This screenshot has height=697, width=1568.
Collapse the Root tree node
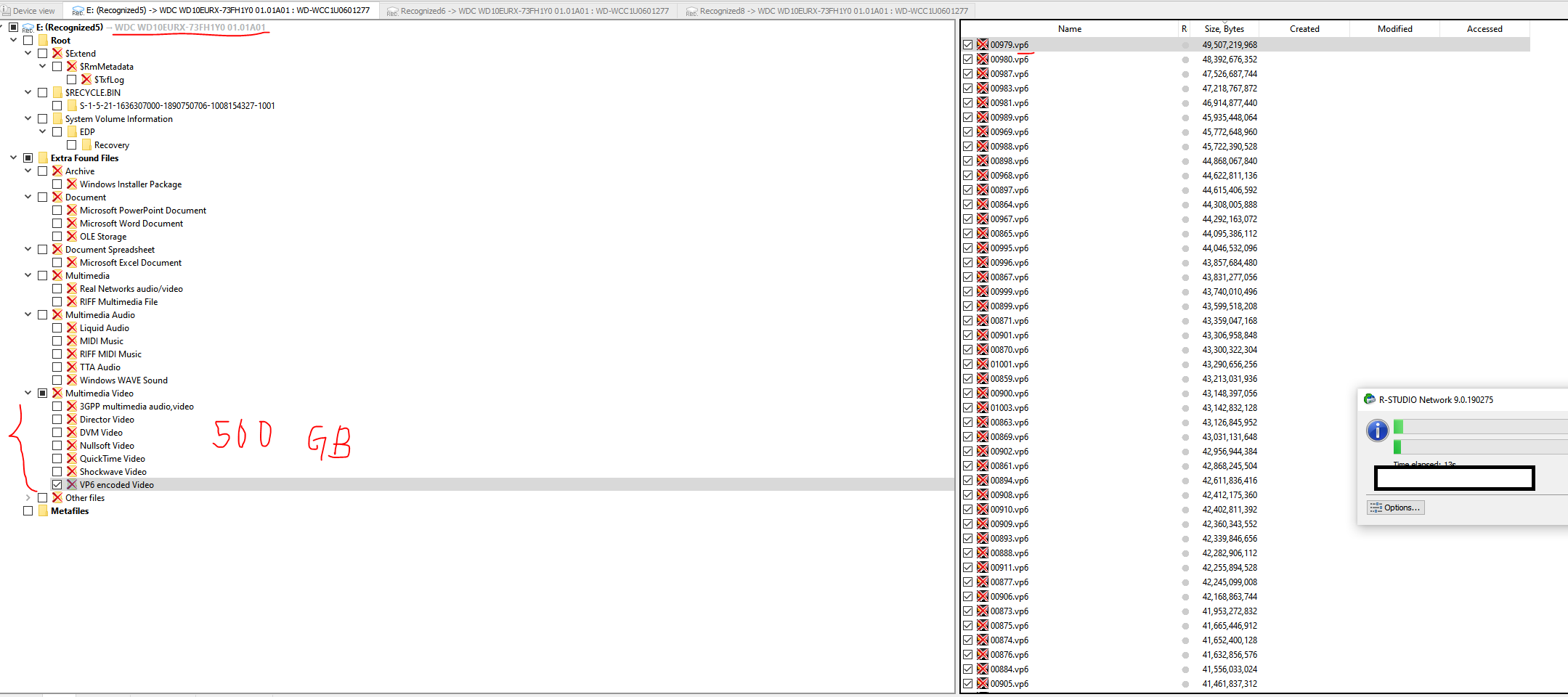14,41
